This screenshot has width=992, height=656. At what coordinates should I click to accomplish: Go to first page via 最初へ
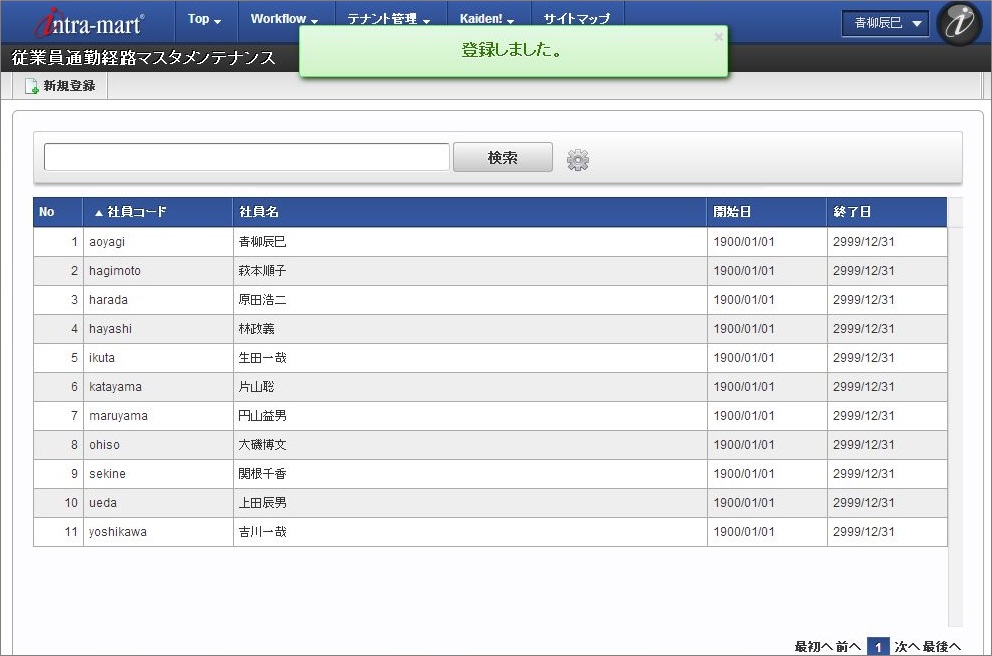tap(813, 647)
